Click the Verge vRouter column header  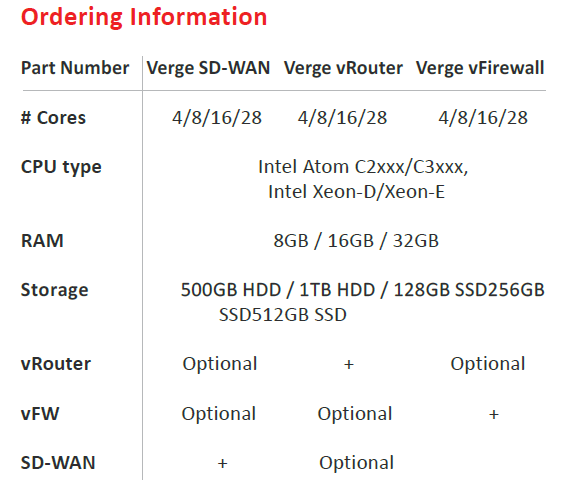pos(343,68)
